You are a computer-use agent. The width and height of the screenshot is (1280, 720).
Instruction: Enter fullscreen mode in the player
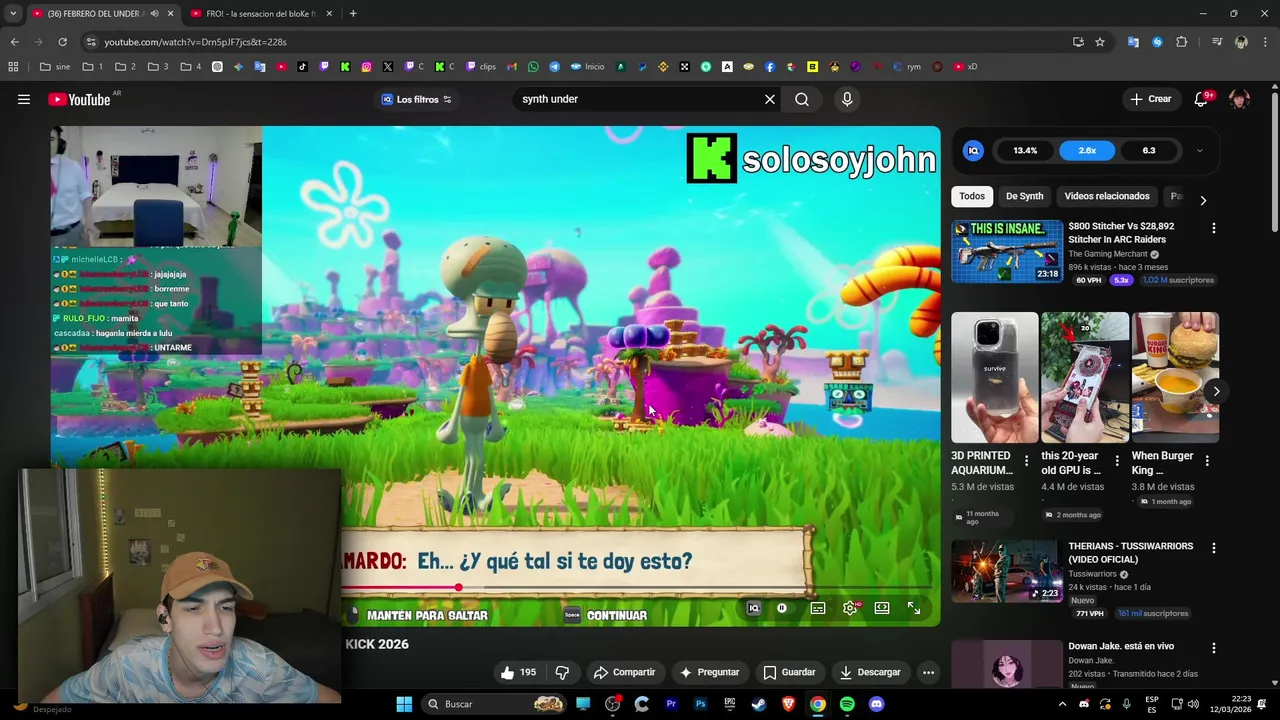914,608
